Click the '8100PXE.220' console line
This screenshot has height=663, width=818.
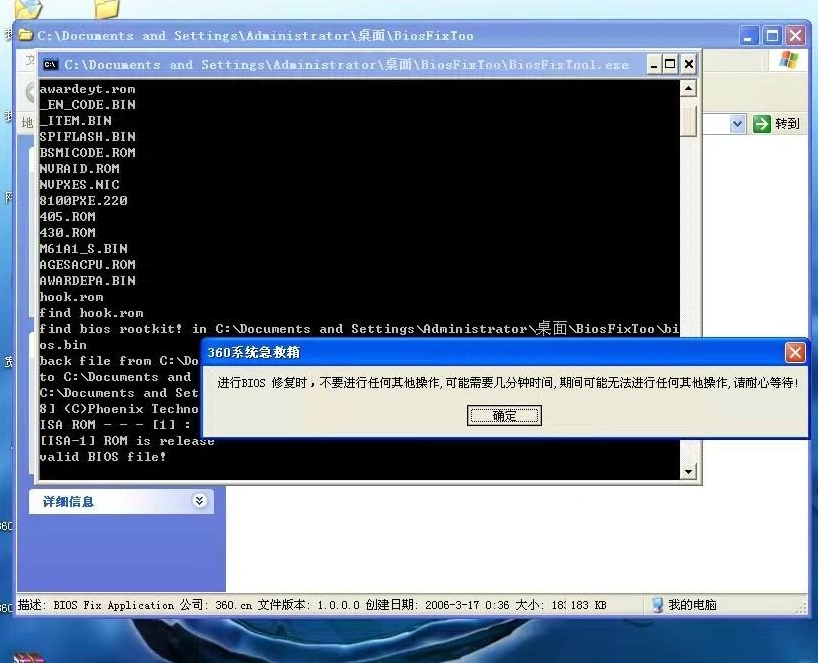click(83, 201)
